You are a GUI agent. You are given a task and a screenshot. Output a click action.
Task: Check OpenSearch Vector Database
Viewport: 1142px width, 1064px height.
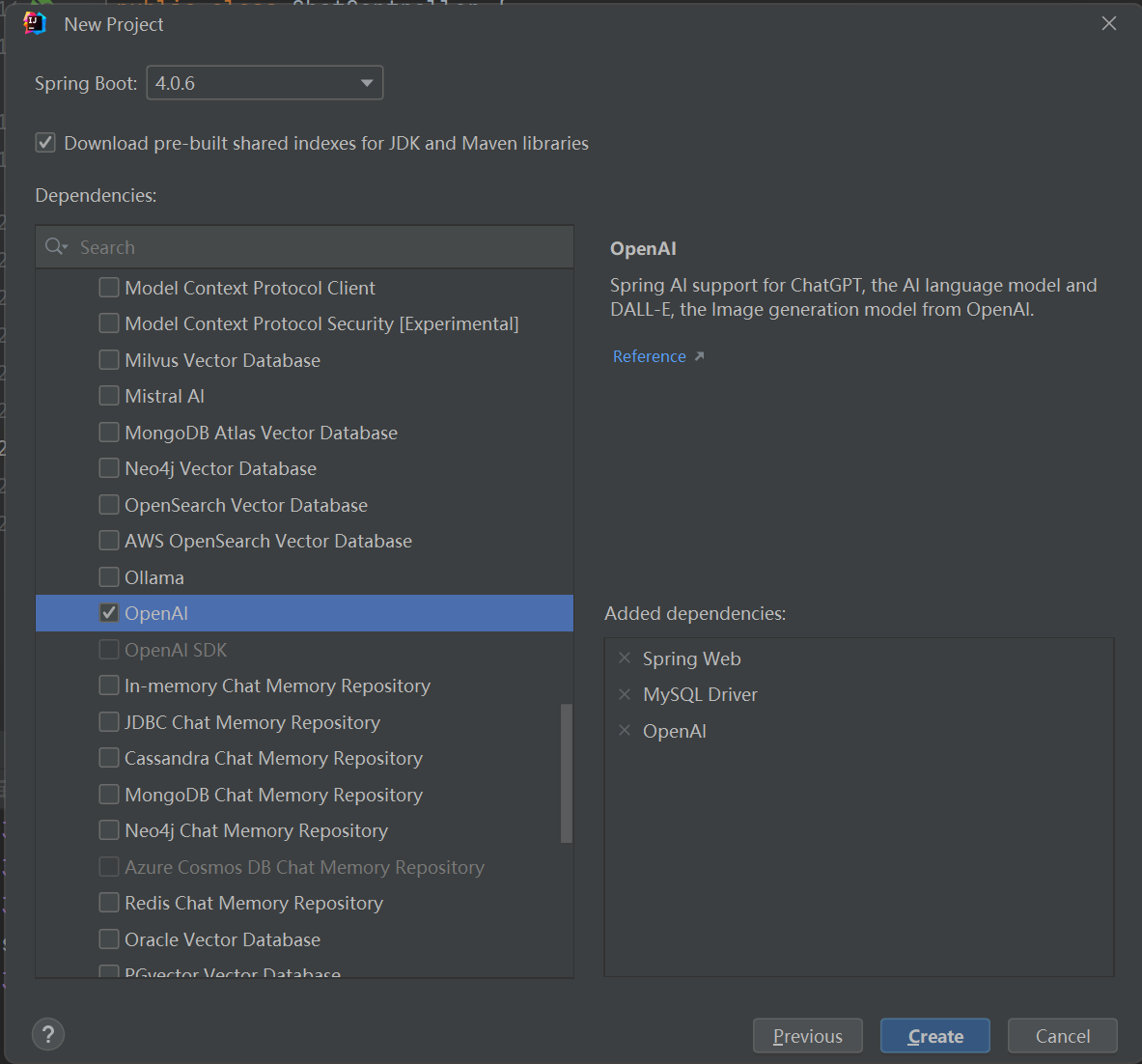tap(108, 505)
